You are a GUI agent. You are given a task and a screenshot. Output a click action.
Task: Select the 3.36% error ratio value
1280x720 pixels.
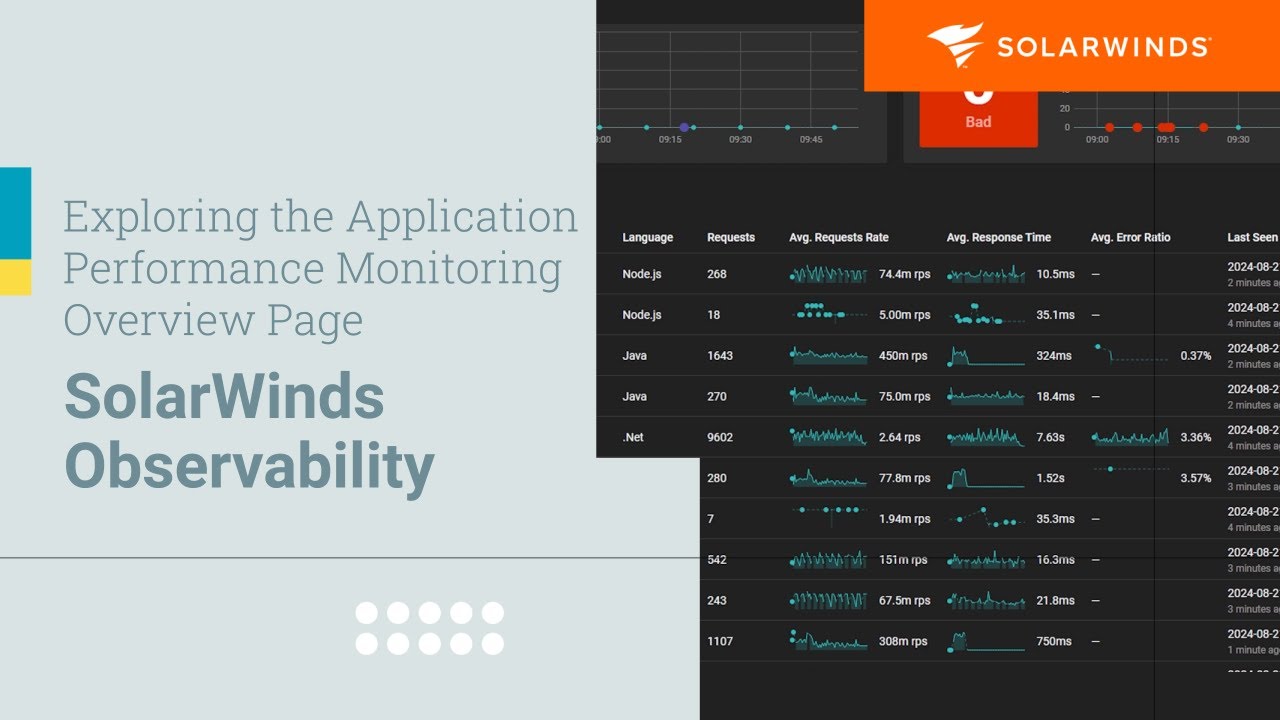tap(1196, 438)
